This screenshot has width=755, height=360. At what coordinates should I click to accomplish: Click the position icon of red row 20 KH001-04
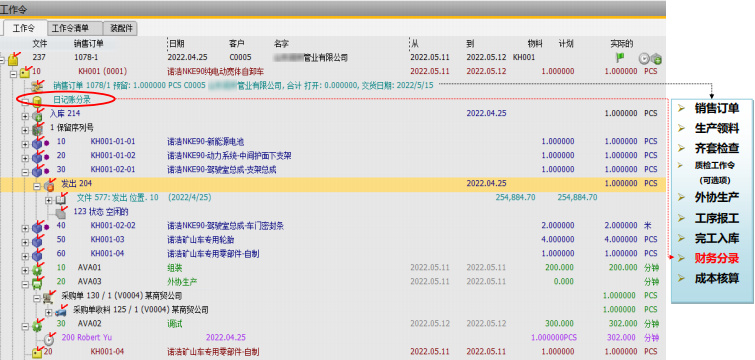tap(37, 352)
